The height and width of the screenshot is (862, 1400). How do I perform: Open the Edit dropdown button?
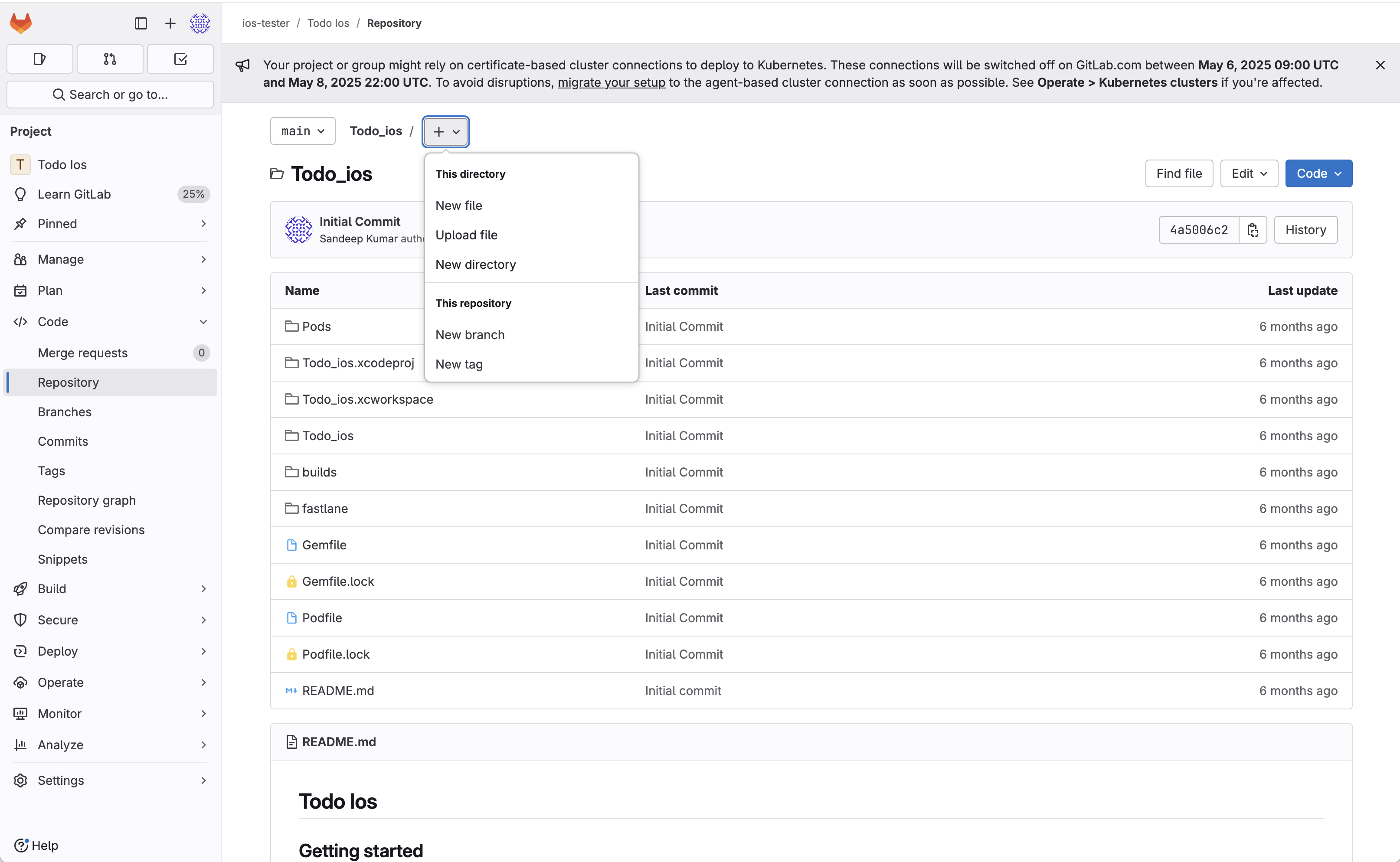1249,173
